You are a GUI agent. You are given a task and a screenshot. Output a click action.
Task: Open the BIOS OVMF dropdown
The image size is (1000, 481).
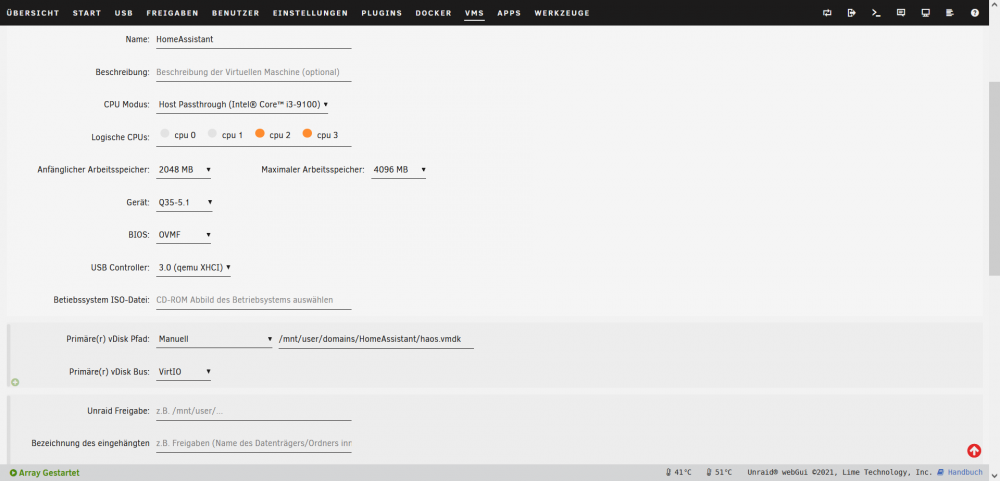(x=184, y=235)
